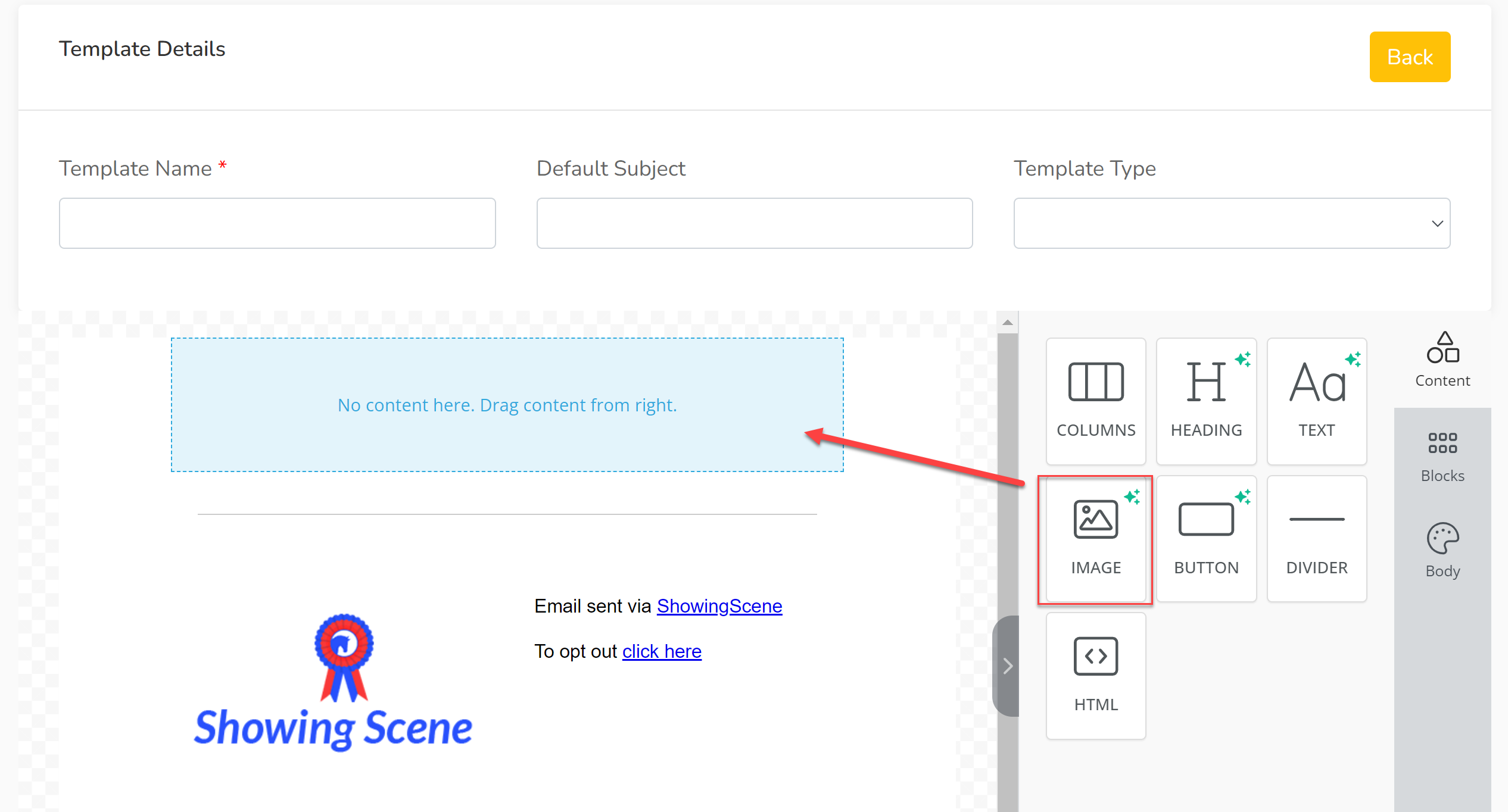This screenshot has width=1508, height=812.
Task: Click the Back button
Action: click(x=1410, y=57)
